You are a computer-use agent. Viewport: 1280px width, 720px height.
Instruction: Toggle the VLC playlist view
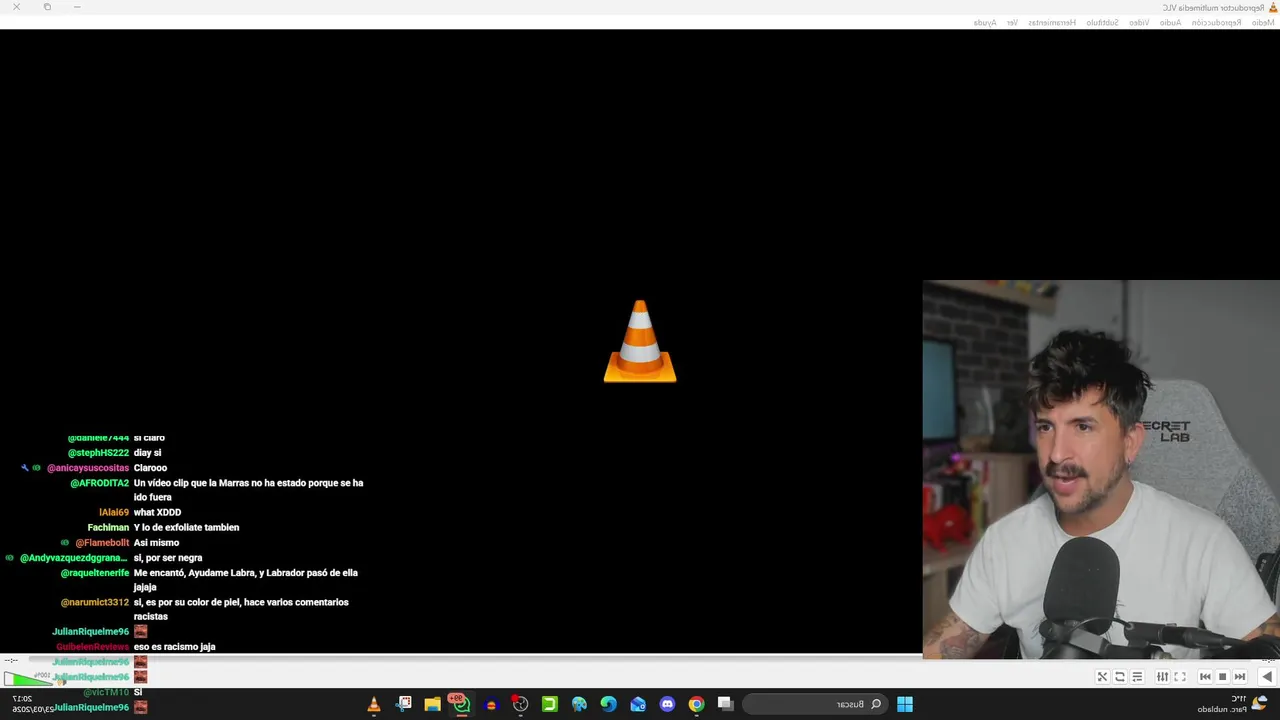pos(1137,677)
